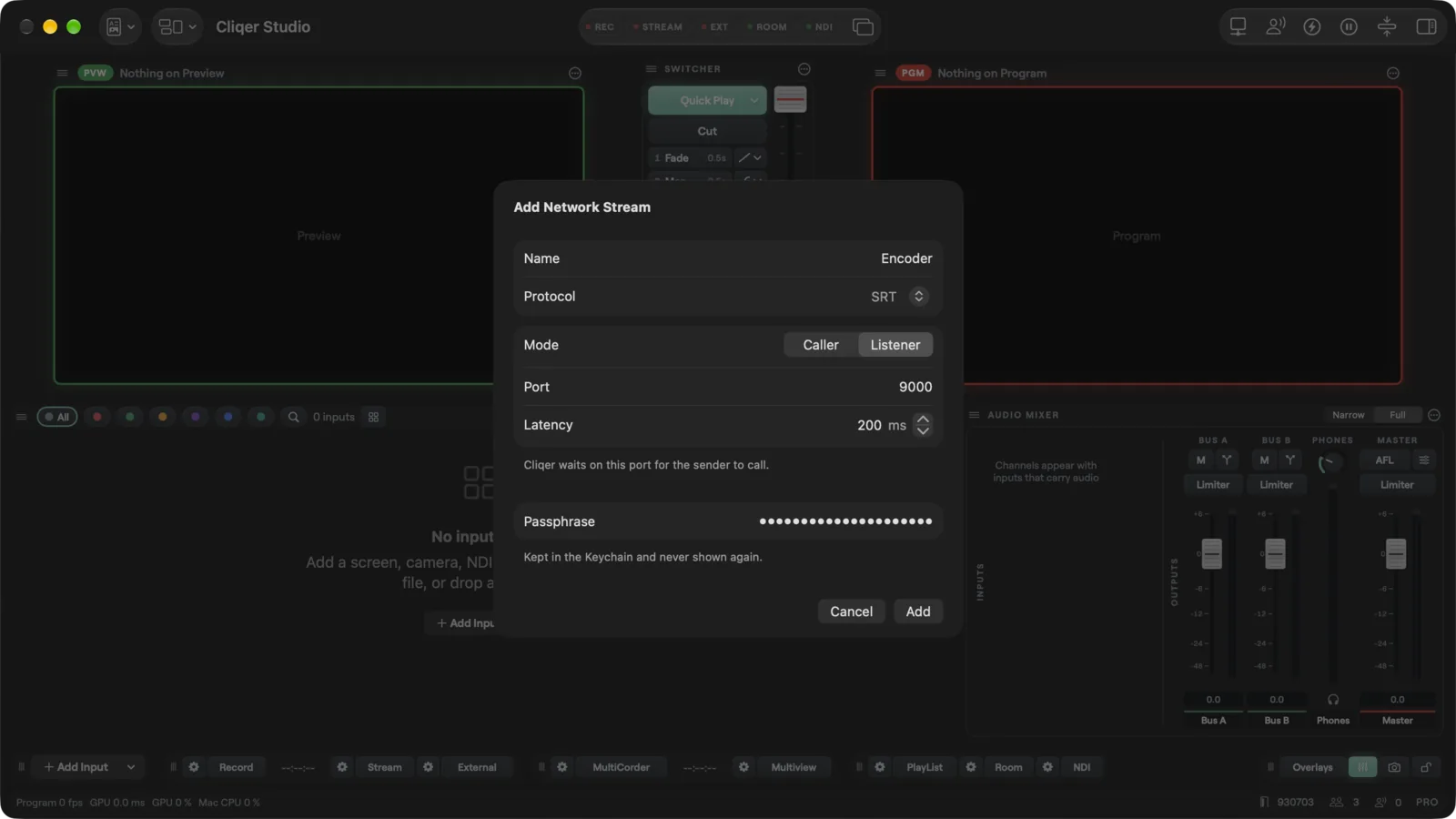Click the display monitor icon in top toolbar

[x=1238, y=26]
